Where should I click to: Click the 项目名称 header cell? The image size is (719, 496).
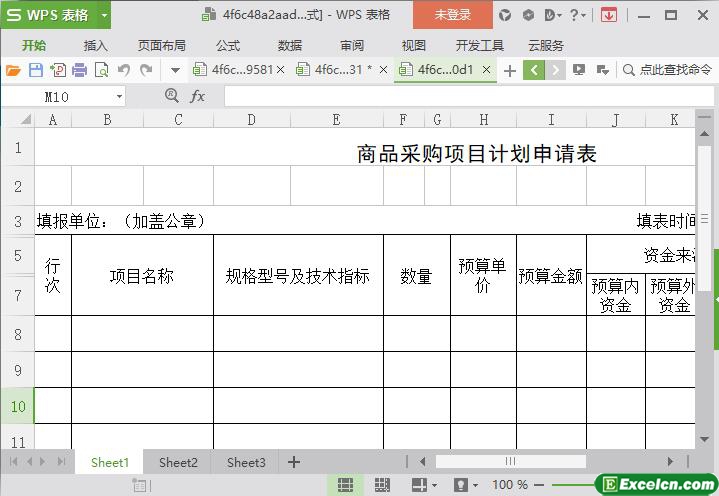click(x=142, y=276)
